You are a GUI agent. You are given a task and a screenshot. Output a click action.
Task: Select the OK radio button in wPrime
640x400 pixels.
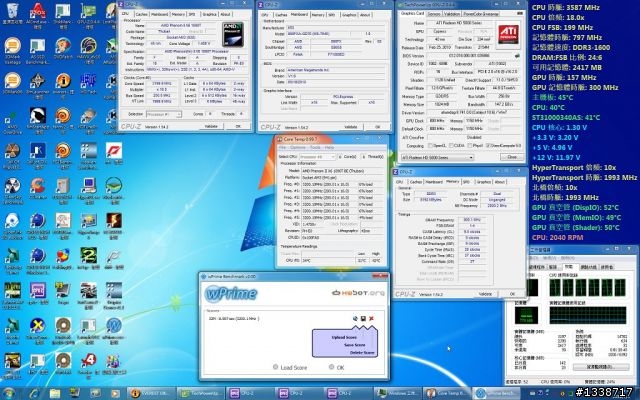(331, 367)
